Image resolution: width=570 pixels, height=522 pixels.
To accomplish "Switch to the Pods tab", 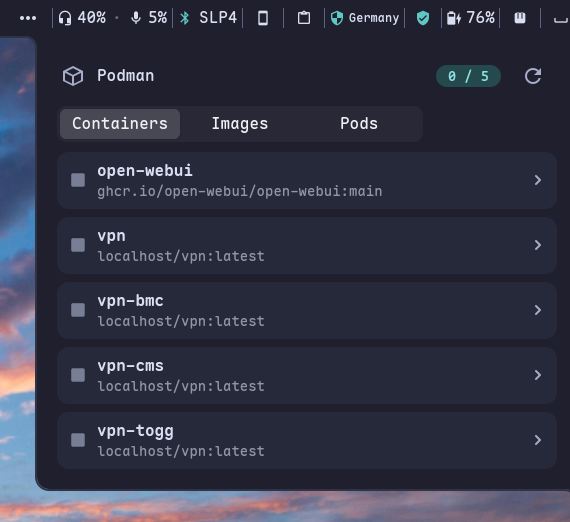I will (x=359, y=124).
